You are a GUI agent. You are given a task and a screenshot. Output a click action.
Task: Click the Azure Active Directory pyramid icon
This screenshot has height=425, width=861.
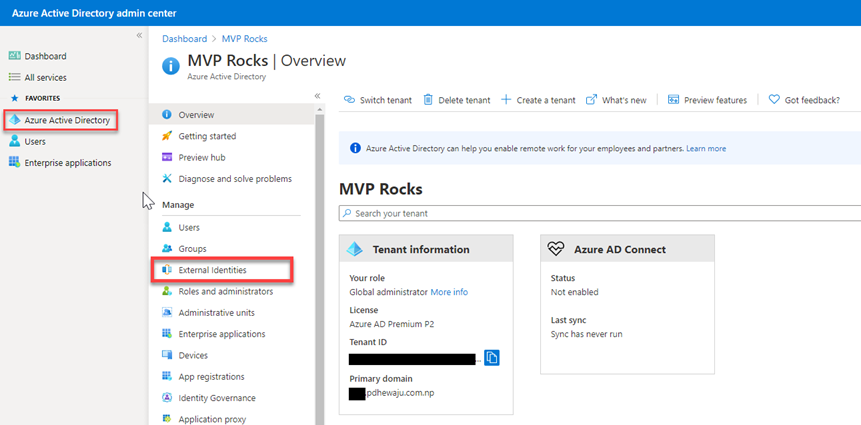point(15,120)
